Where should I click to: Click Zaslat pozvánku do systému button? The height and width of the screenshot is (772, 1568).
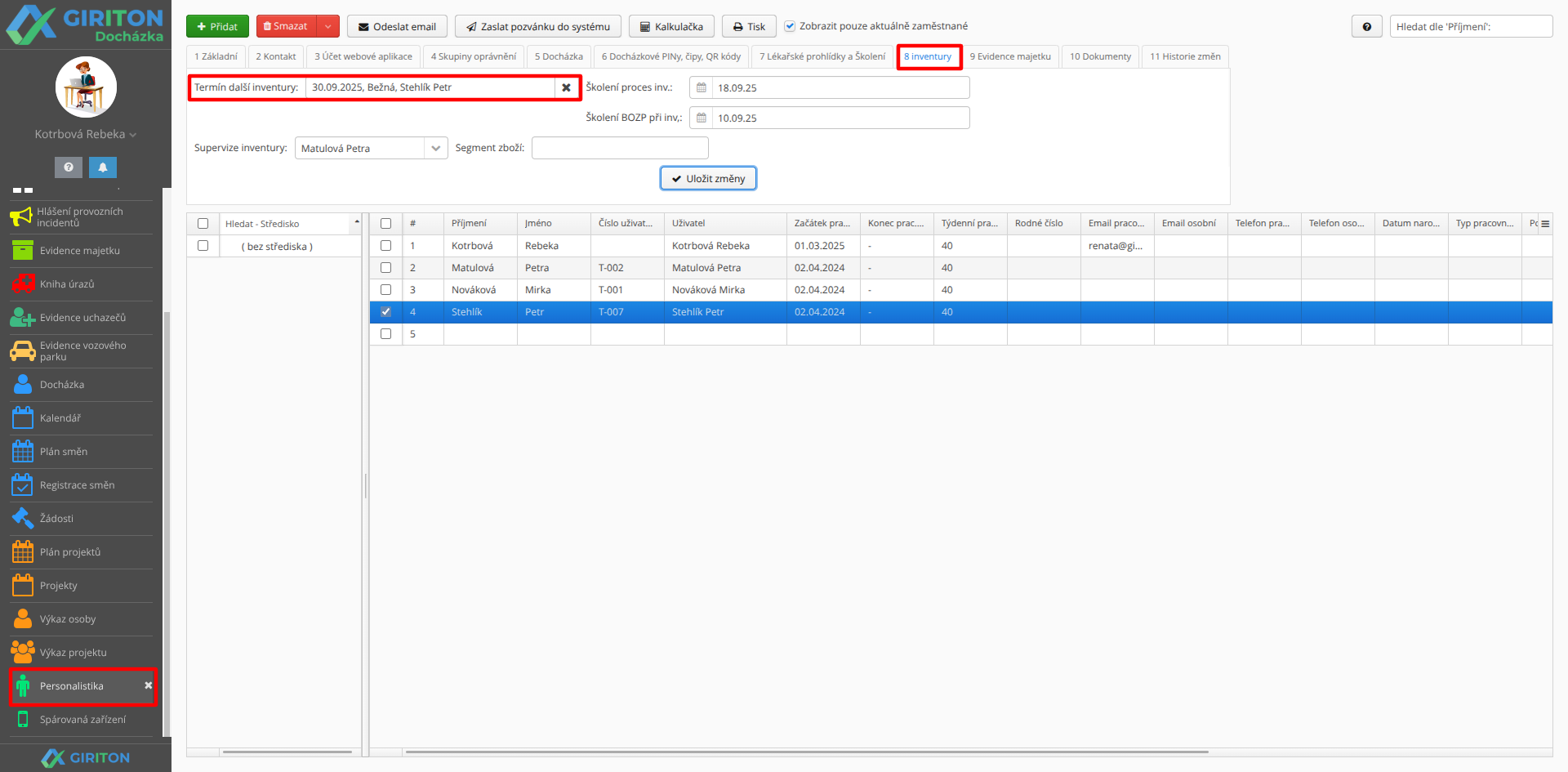coord(538,27)
